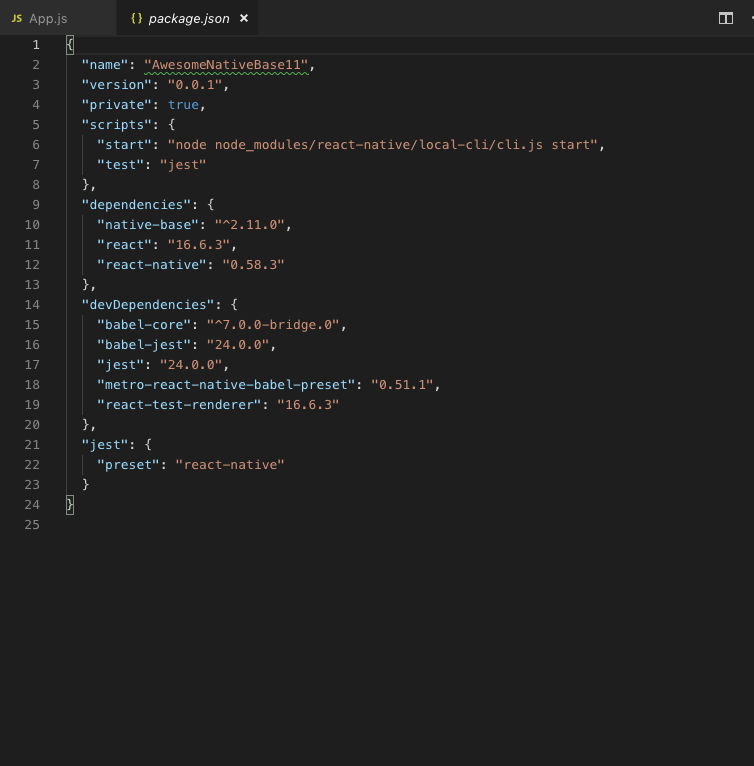Click the "^2.11.0" version string
The width and height of the screenshot is (754, 766).
(250, 225)
